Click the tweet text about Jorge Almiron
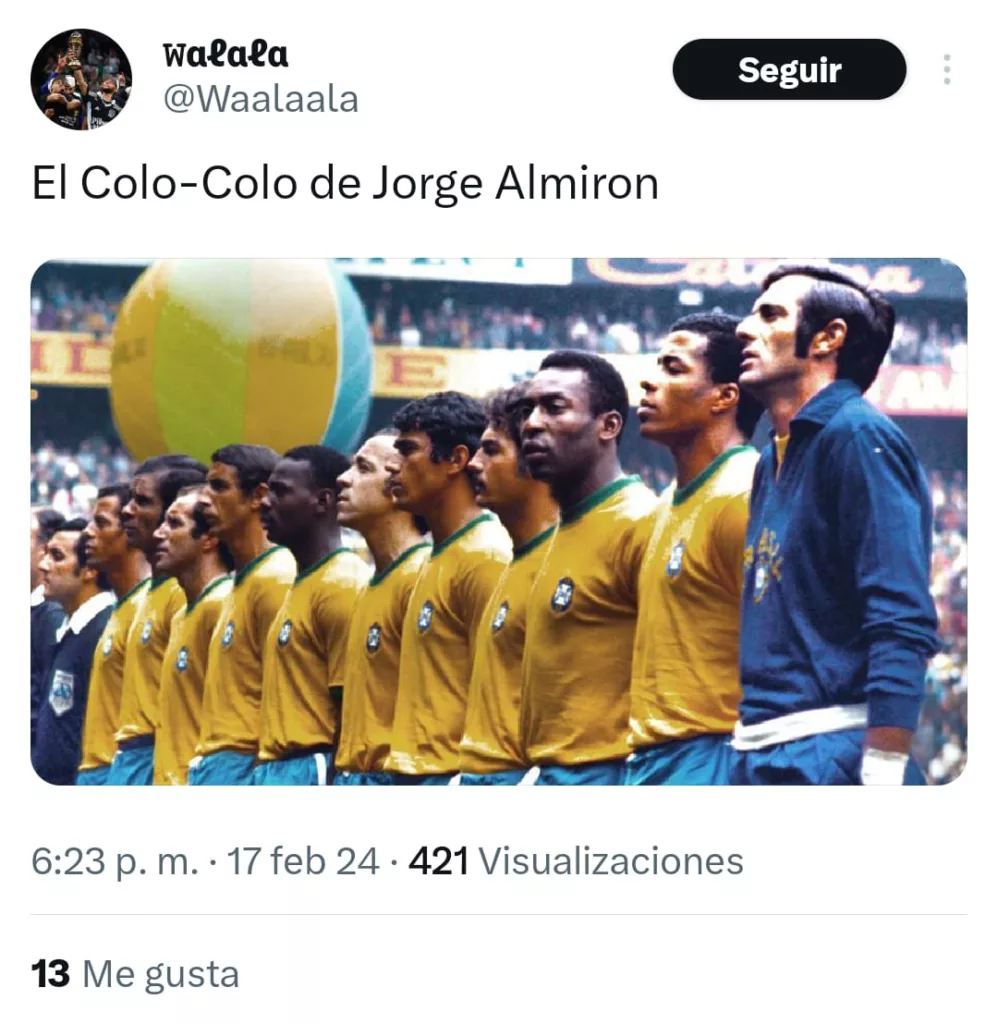Viewport: 998px width, 1024px height. [x=345, y=184]
